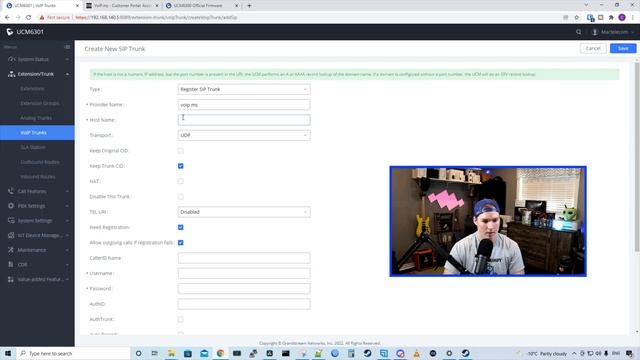Reload the page with browser refresh icon
The image size is (640, 360).
(x=28, y=18)
